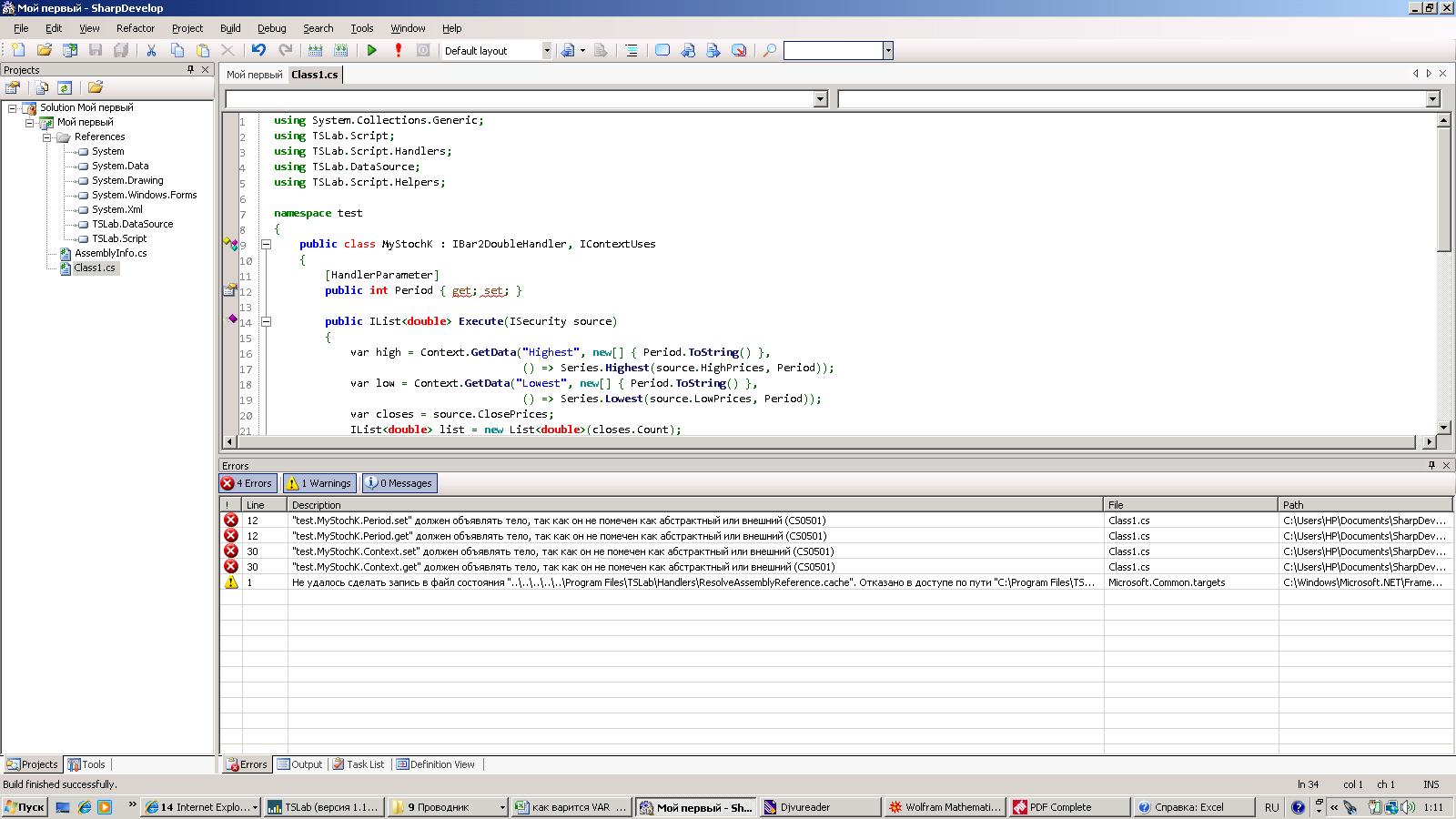Click the Run (green play) toolbar icon

(372, 51)
